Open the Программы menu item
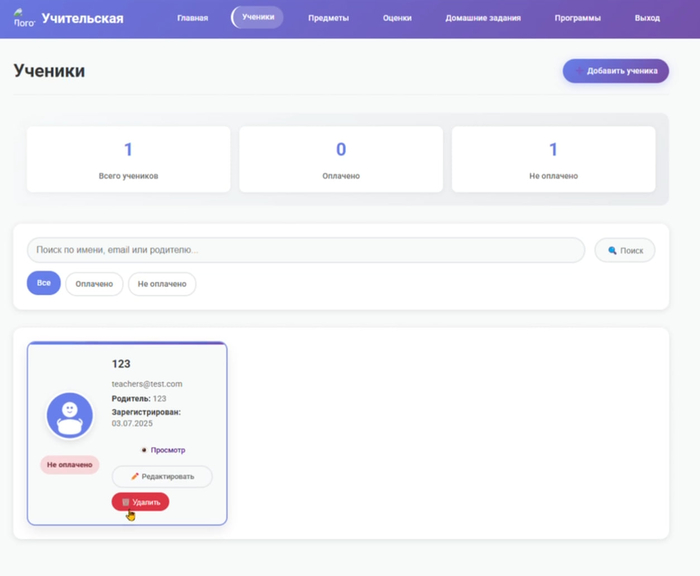 [x=577, y=18]
